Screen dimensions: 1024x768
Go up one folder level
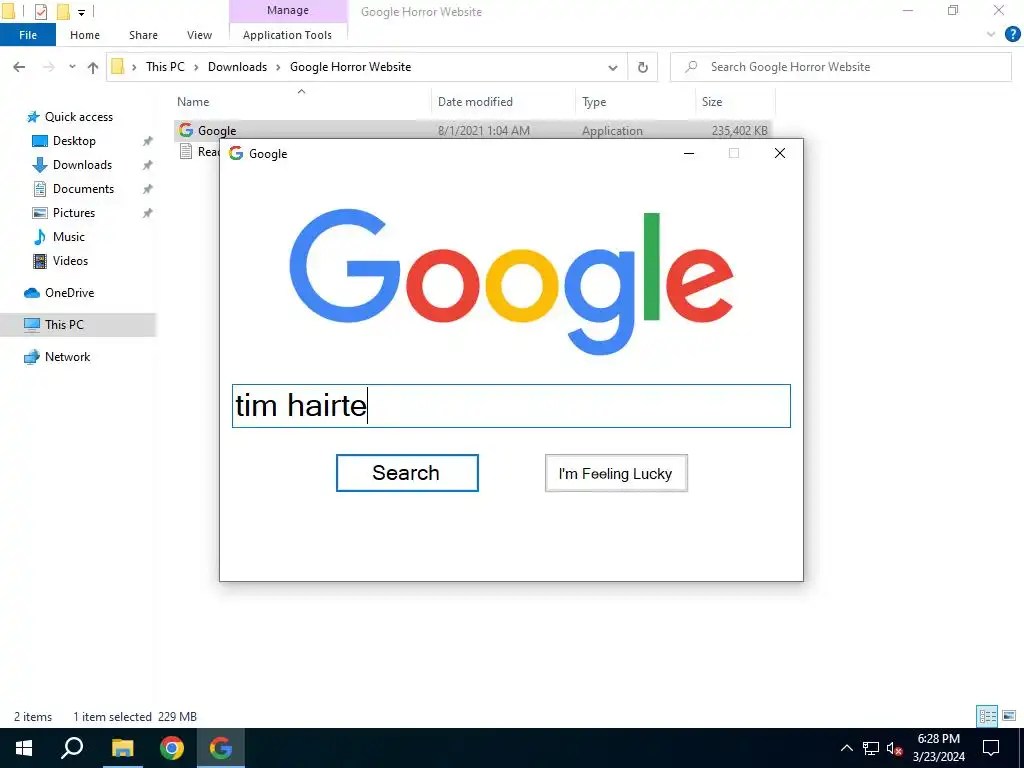point(93,67)
